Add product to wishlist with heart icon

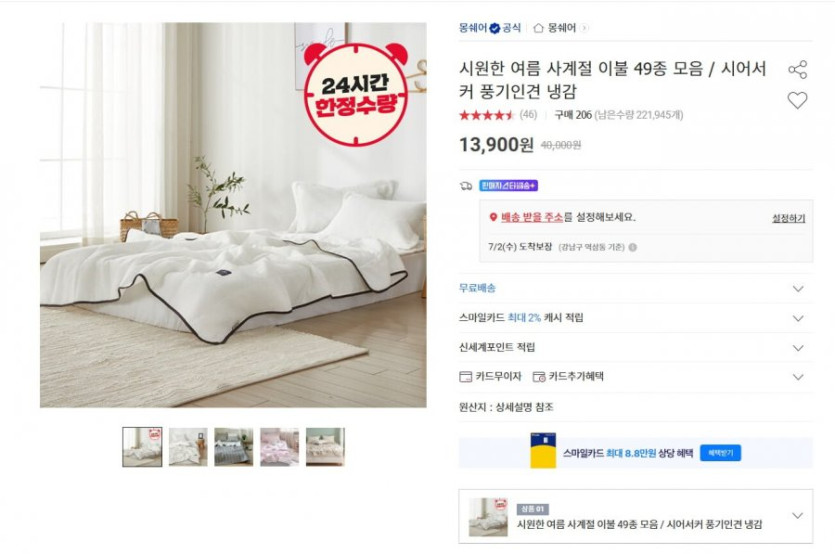[x=797, y=100]
